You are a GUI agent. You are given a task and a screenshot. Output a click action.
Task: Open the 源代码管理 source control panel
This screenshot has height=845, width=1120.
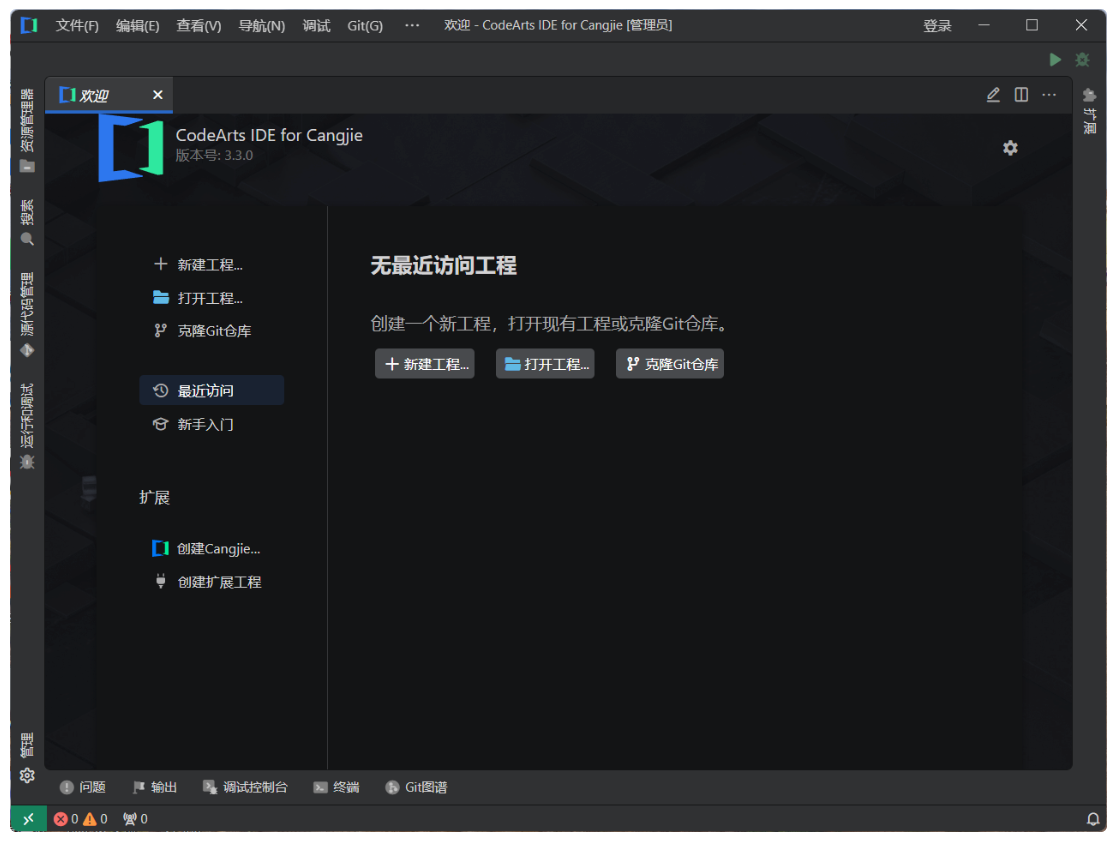[27, 322]
